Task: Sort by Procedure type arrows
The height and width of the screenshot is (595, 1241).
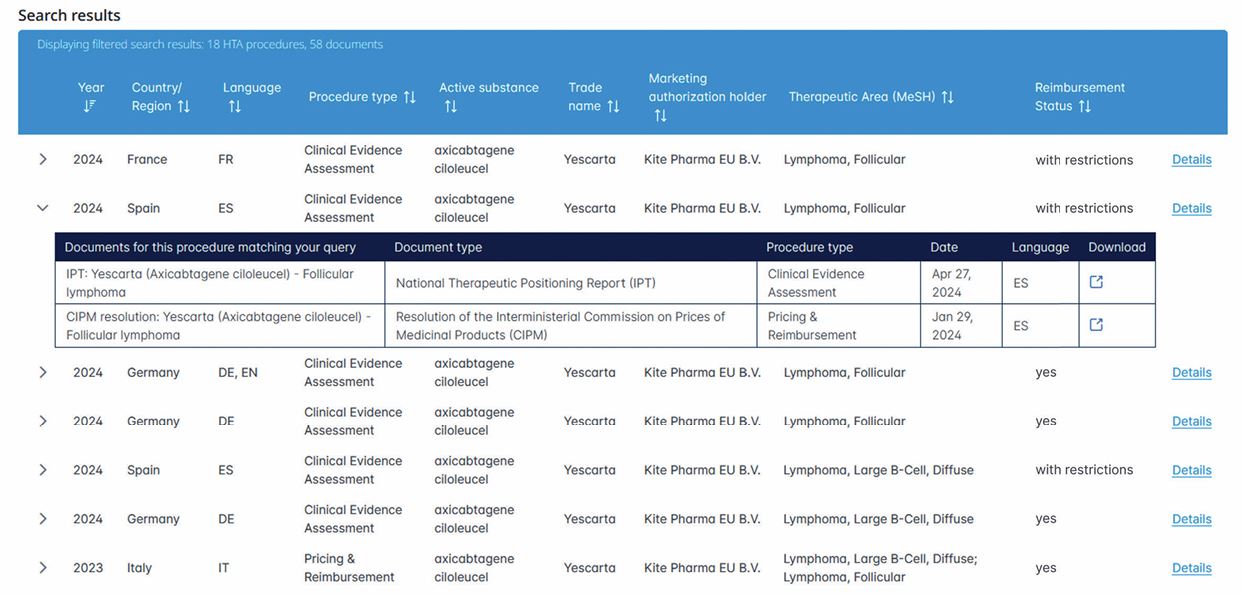Action: 409,97
